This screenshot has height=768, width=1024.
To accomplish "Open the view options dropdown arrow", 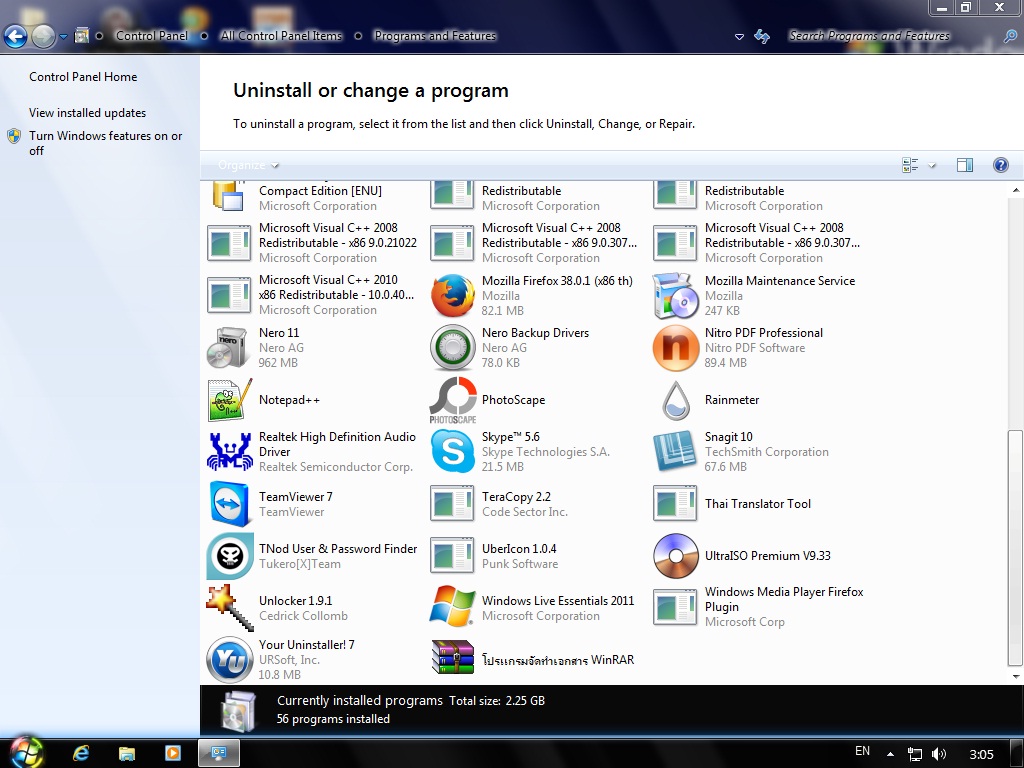I will click(x=932, y=166).
